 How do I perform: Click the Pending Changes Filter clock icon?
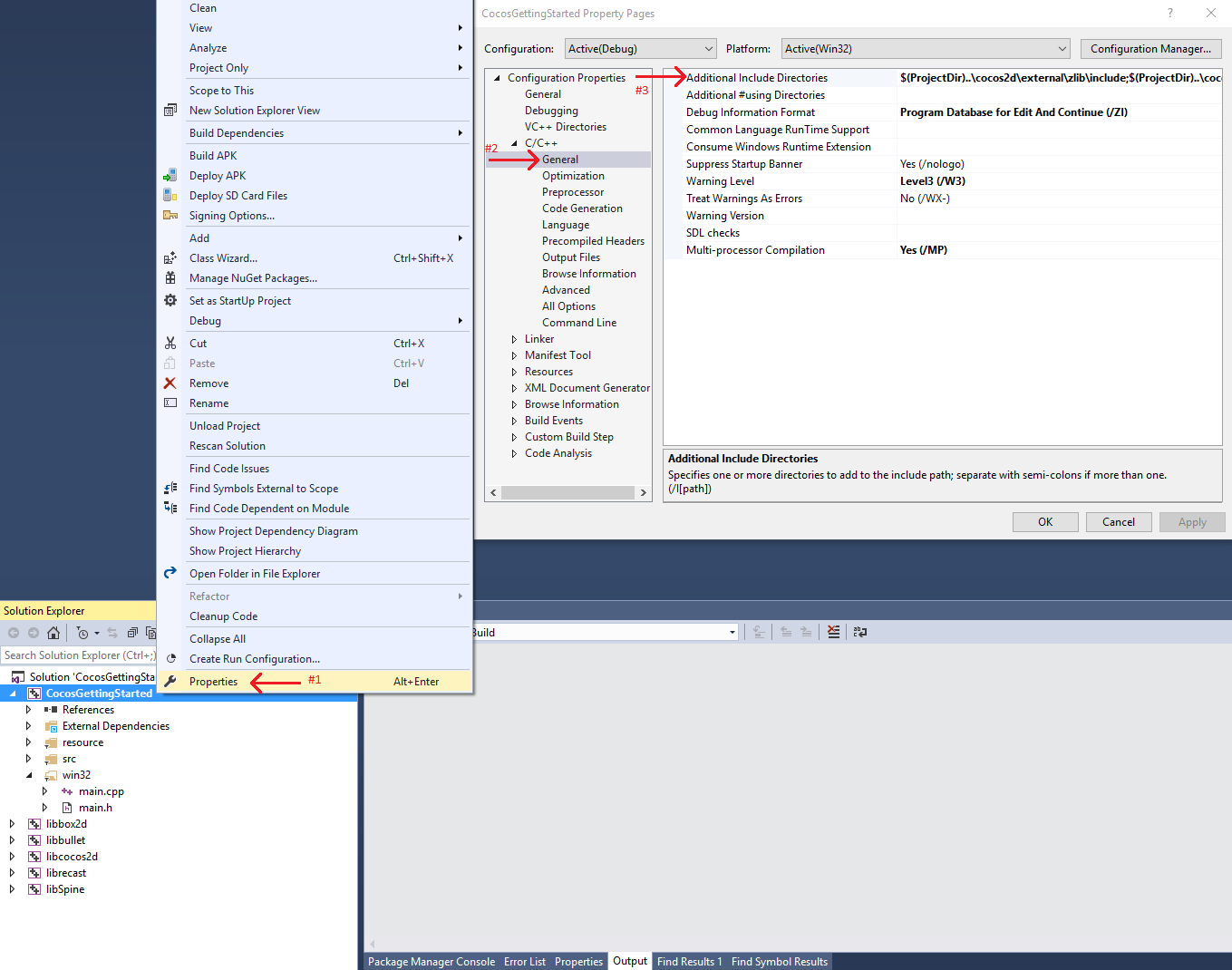click(83, 633)
